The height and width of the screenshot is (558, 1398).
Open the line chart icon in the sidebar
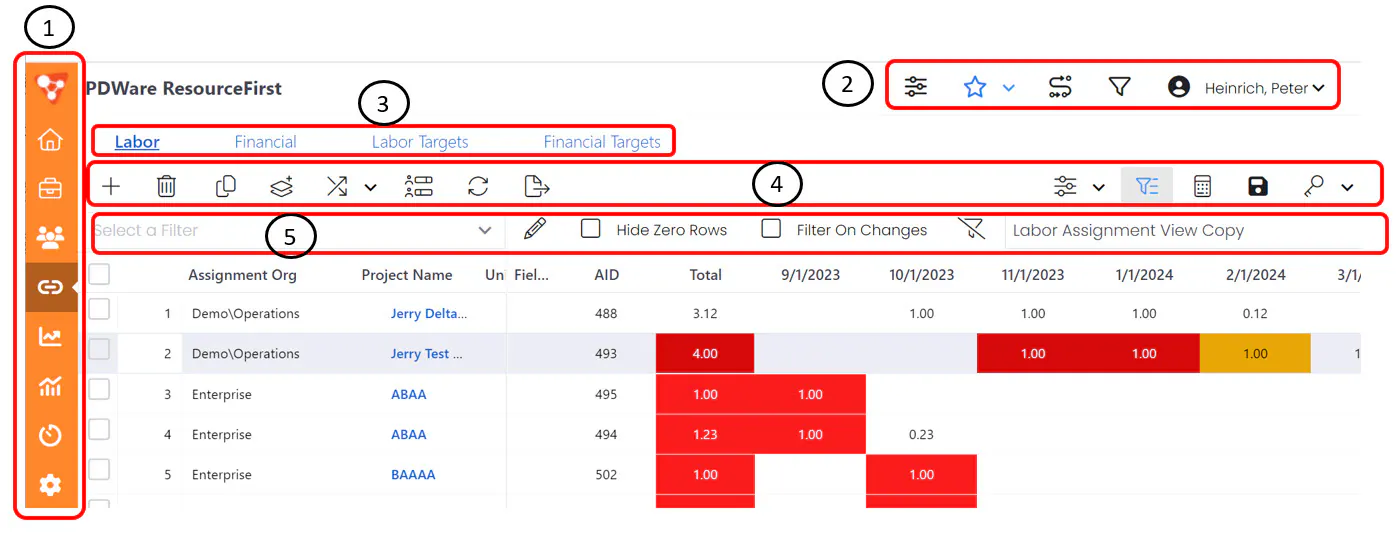point(49,337)
